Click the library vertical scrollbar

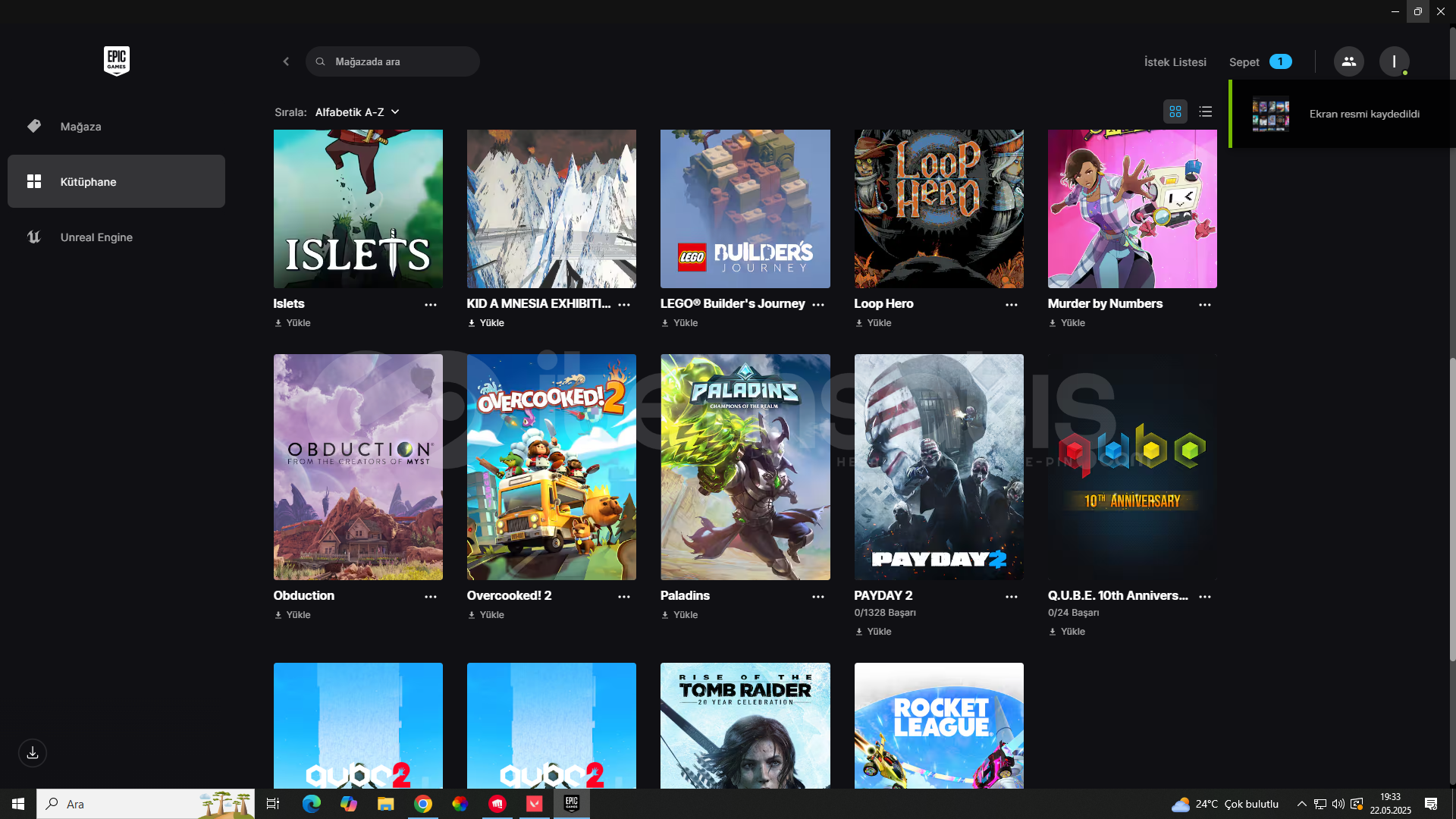[x=1452, y=508]
